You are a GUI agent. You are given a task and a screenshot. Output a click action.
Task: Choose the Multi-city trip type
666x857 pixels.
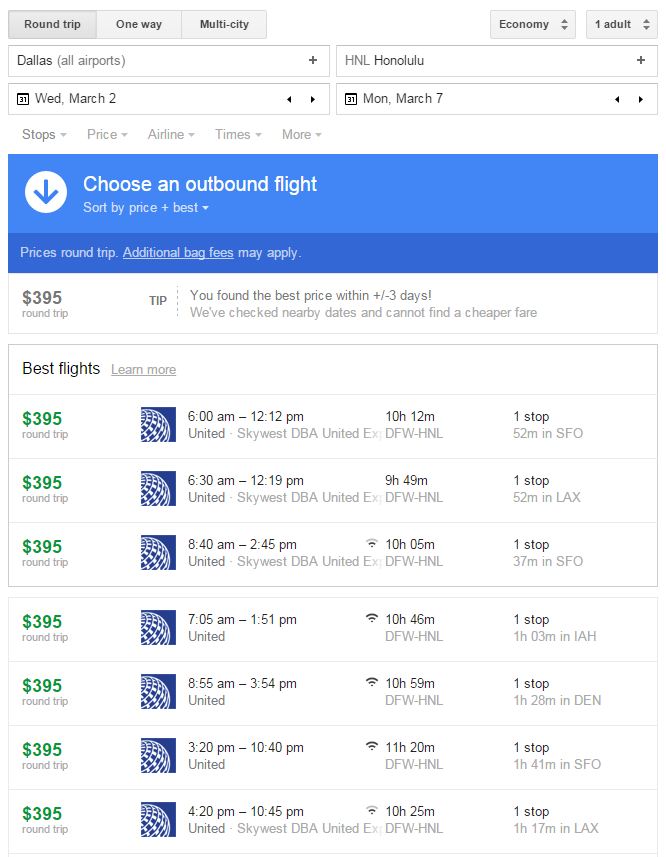224,24
